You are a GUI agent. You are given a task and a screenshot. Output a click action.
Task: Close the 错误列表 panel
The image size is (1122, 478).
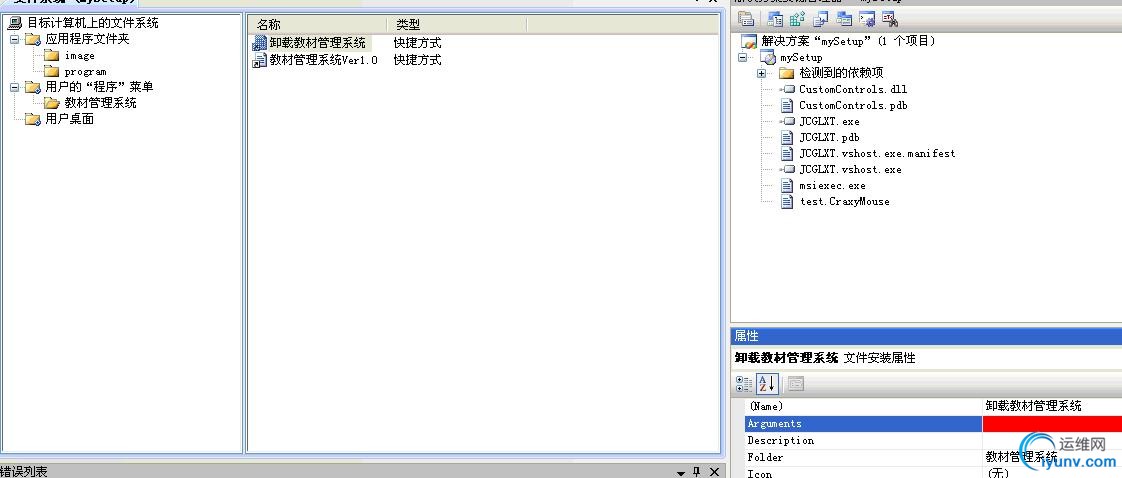pos(714,472)
